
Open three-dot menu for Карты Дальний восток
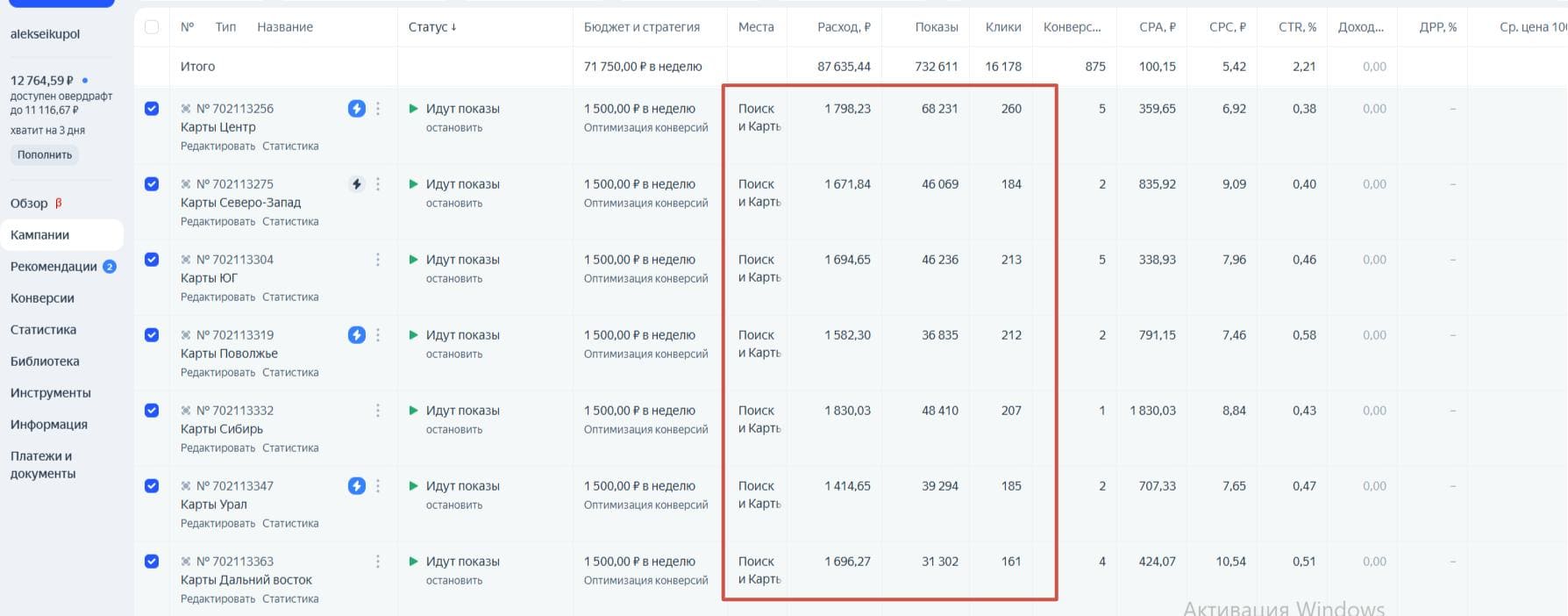click(x=378, y=562)
